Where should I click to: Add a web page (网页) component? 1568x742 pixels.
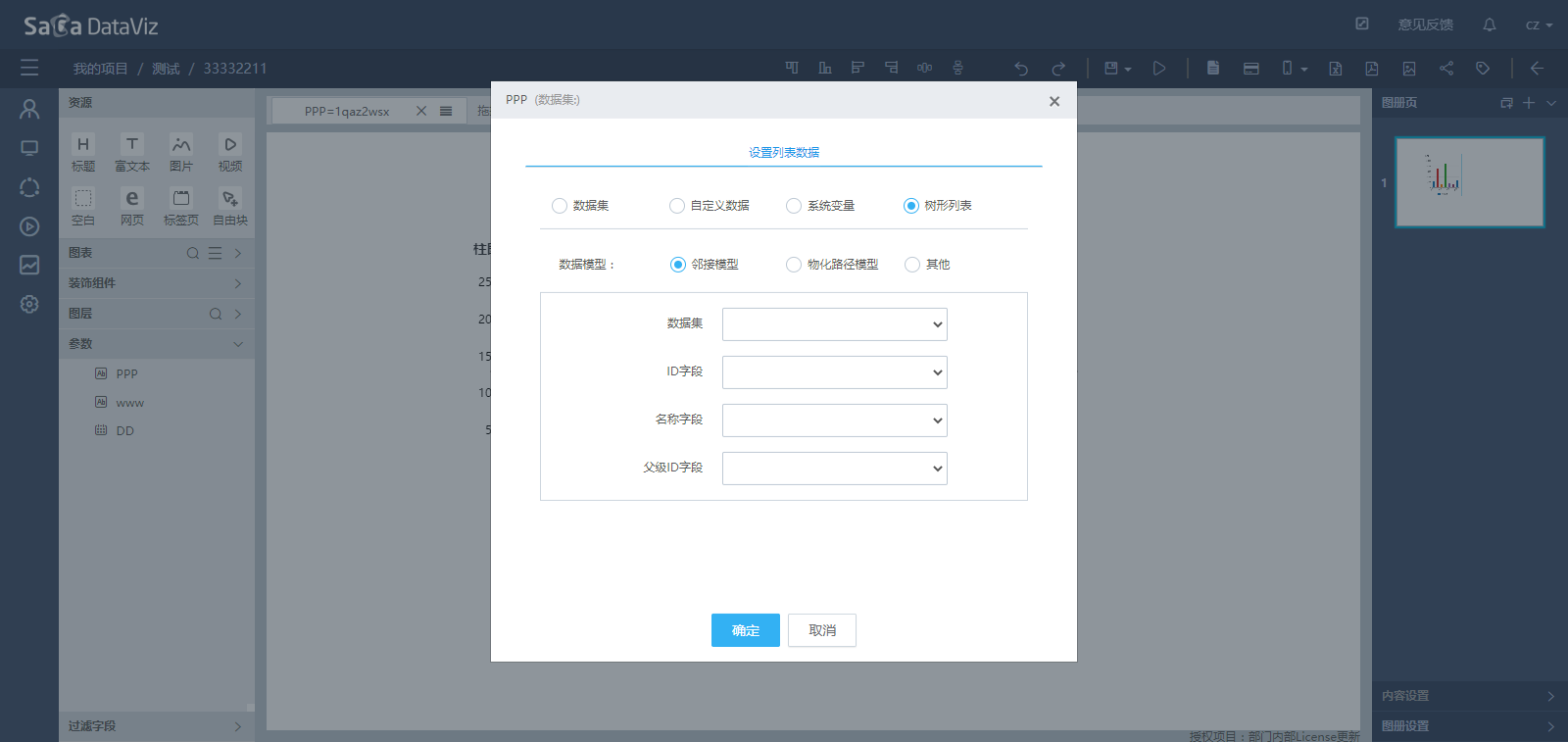point(132,207)
